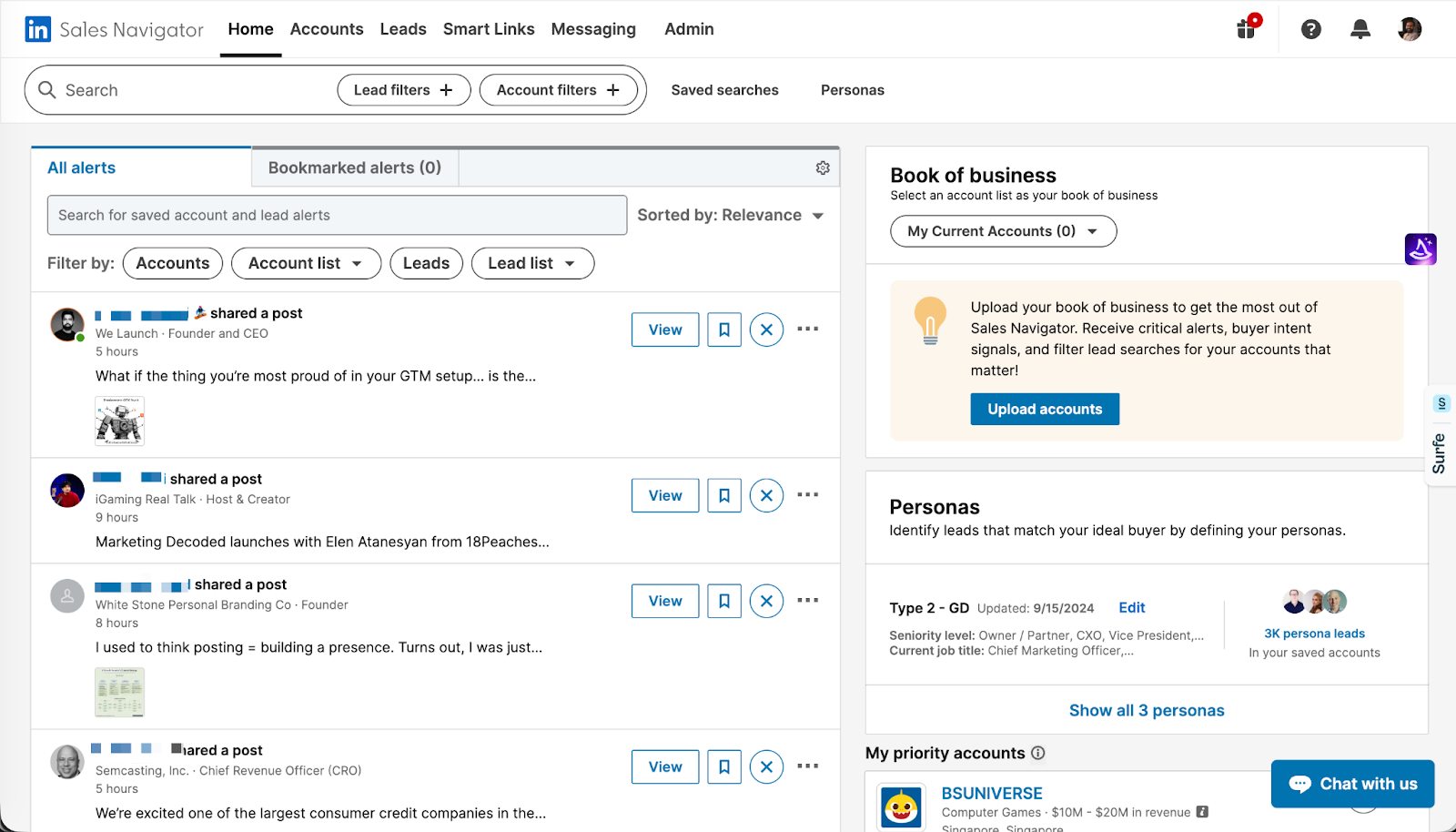The width and height of the screenshot is (1456, 832).
Task: Open the GTM setup post thumbnail
Action: [119, 421]
